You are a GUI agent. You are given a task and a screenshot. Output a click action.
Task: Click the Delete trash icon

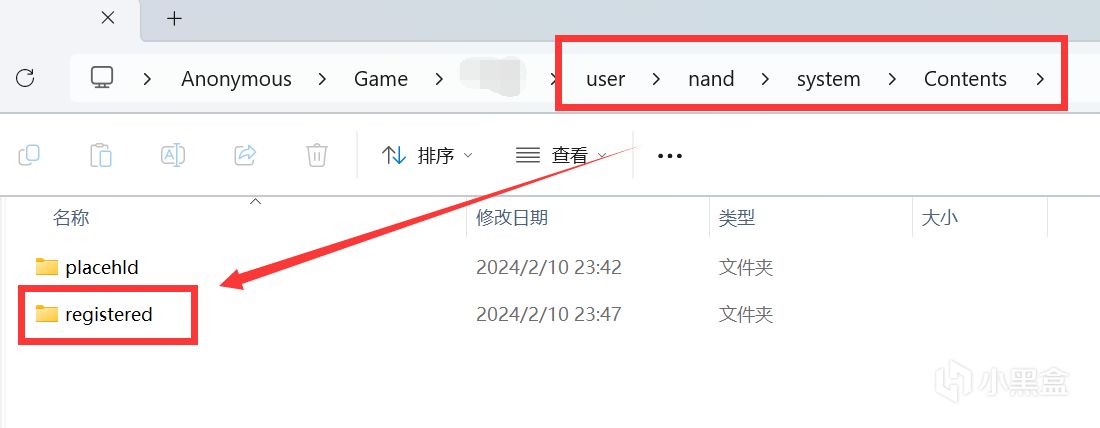[x=317, y=154]
